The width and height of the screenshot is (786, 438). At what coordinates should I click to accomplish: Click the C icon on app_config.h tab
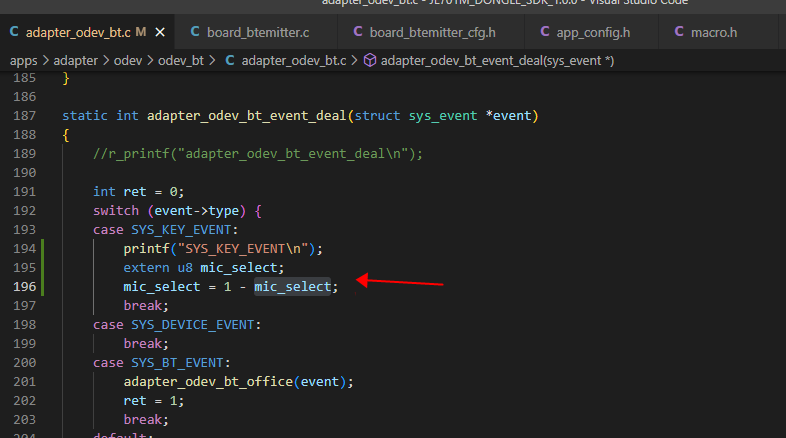(x=545, y=32)
